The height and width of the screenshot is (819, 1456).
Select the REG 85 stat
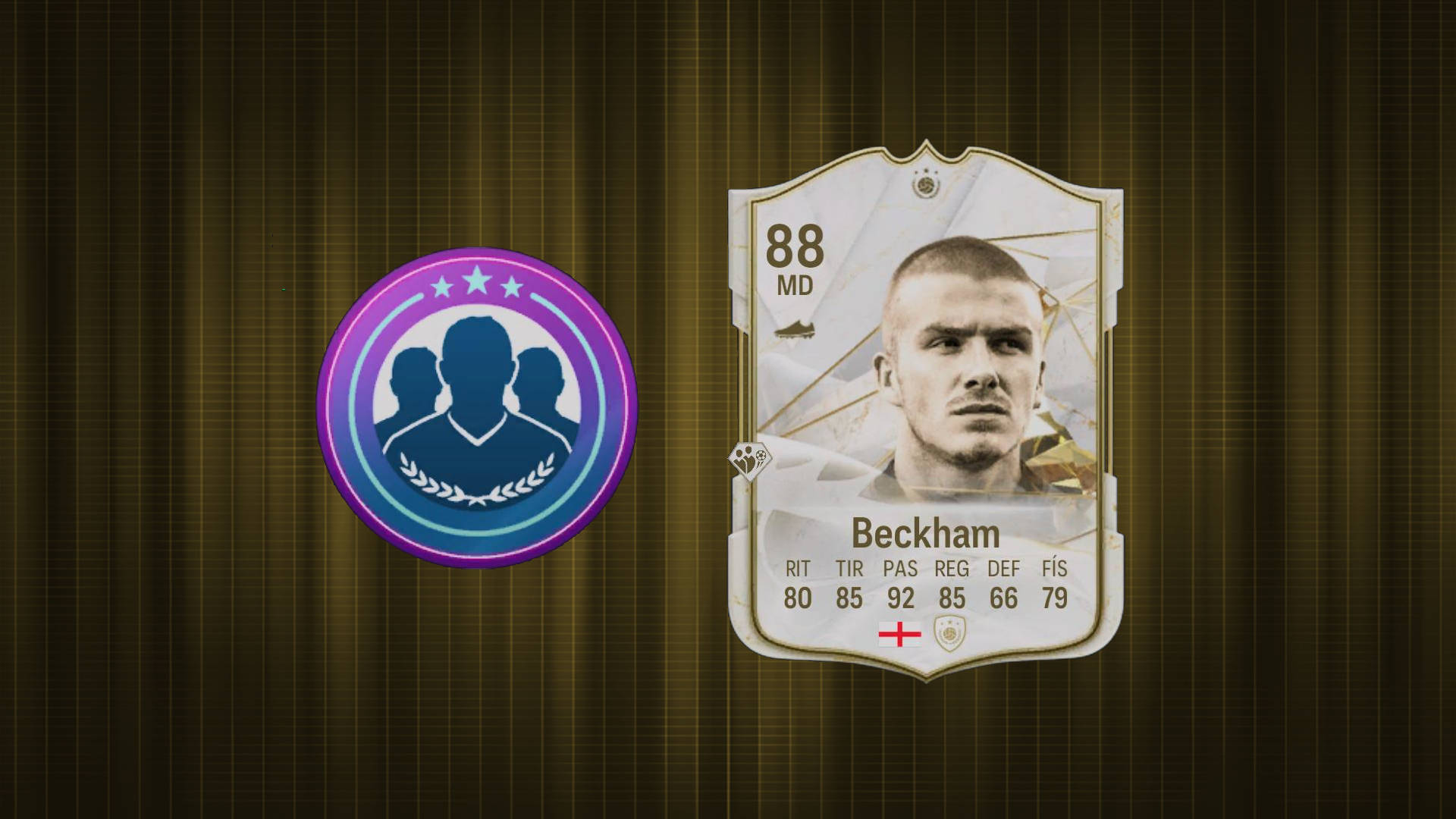(952, 585)
